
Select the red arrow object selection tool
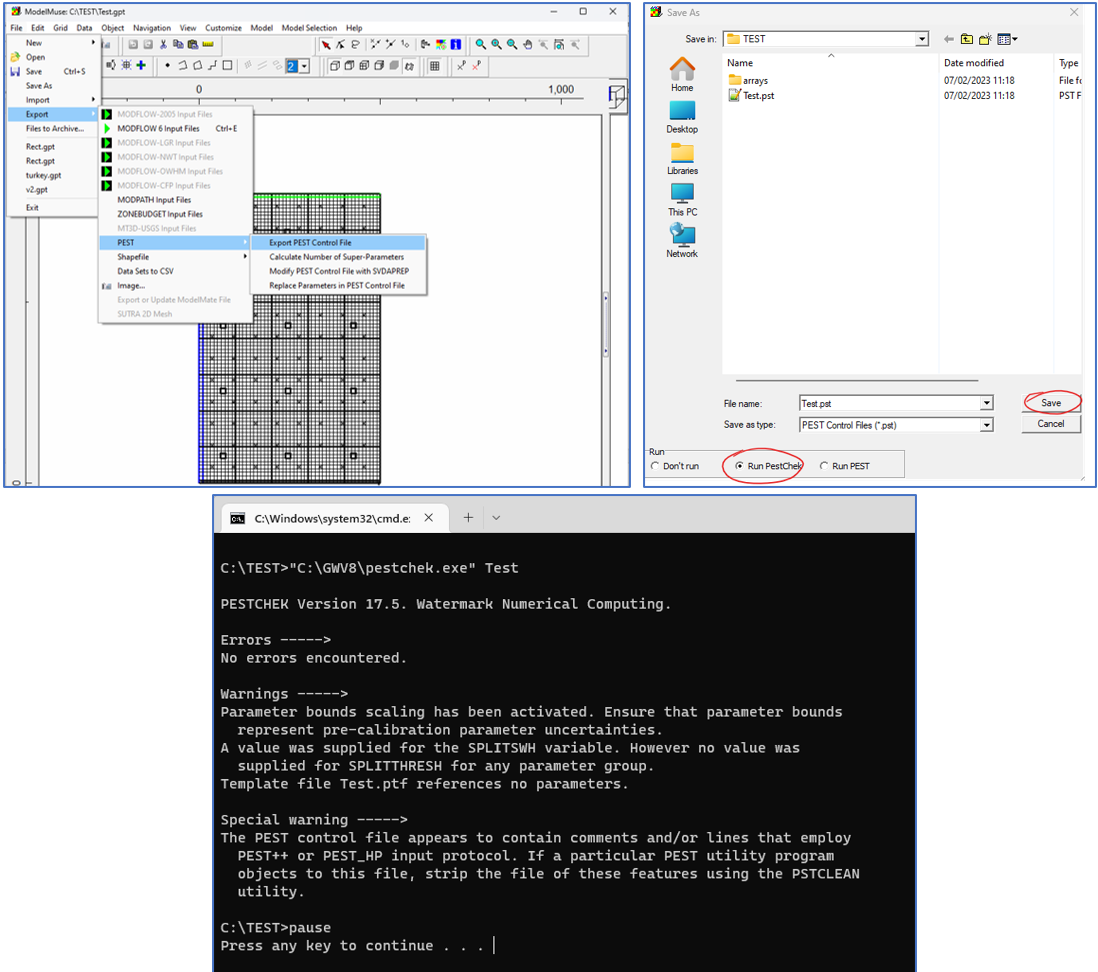(326, 45)
